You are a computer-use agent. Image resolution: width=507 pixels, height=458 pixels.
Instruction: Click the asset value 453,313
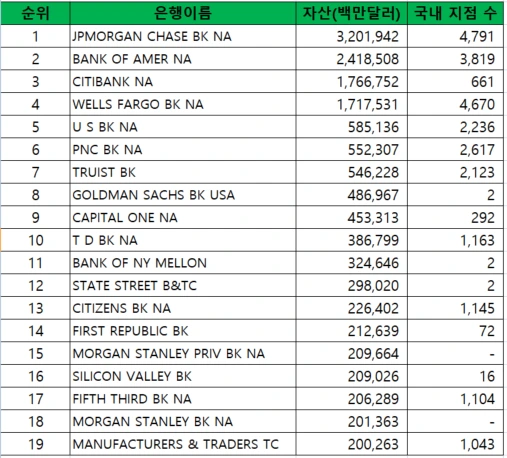point(373,218)
